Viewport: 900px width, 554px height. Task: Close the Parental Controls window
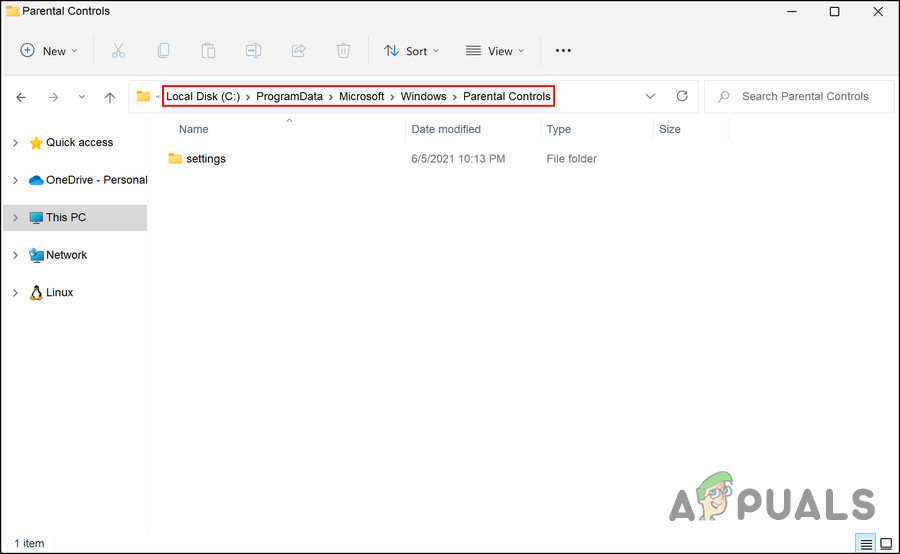click(878, 11)
